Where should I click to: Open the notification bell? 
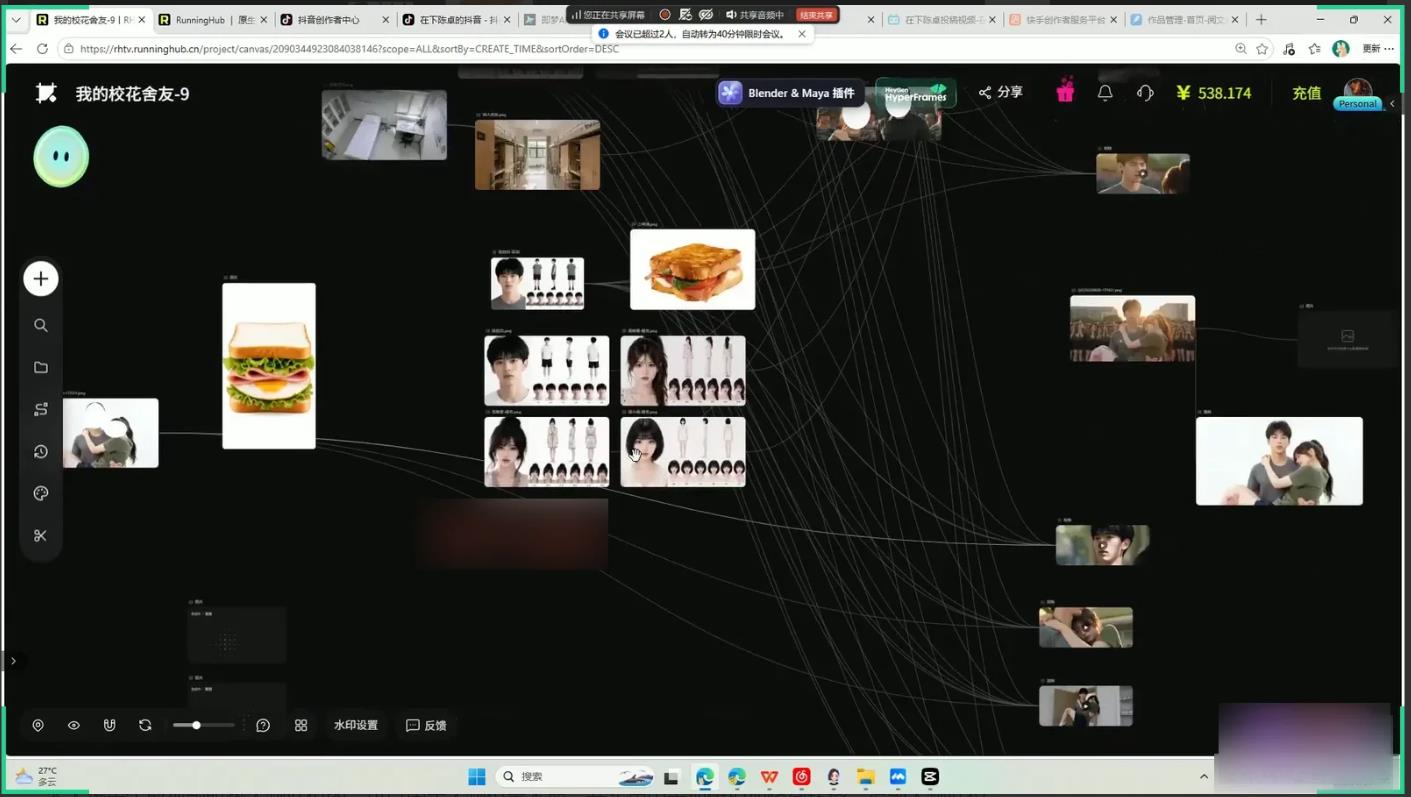(1105, 93)
